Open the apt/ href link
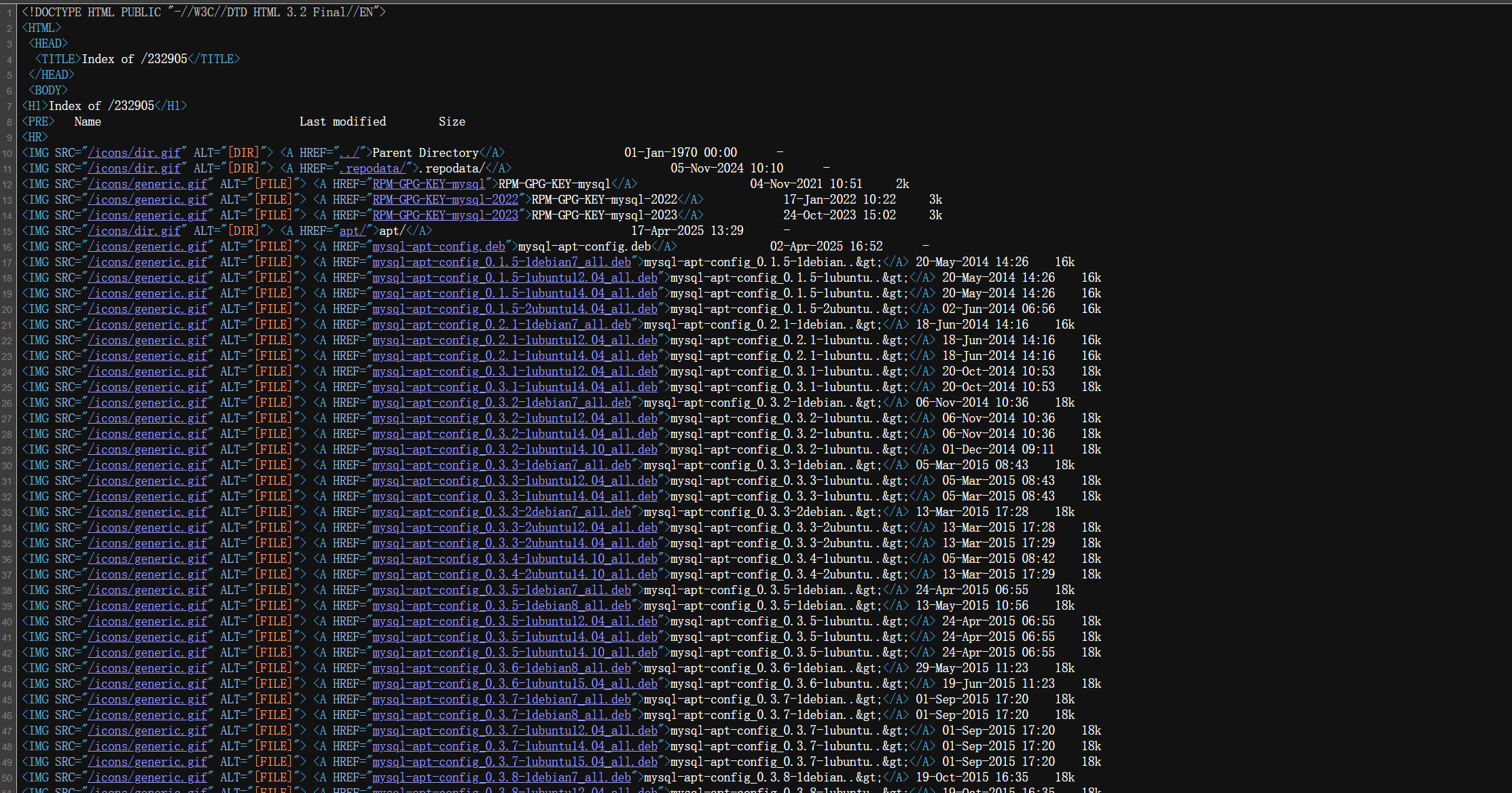 (x=353, y=231)
